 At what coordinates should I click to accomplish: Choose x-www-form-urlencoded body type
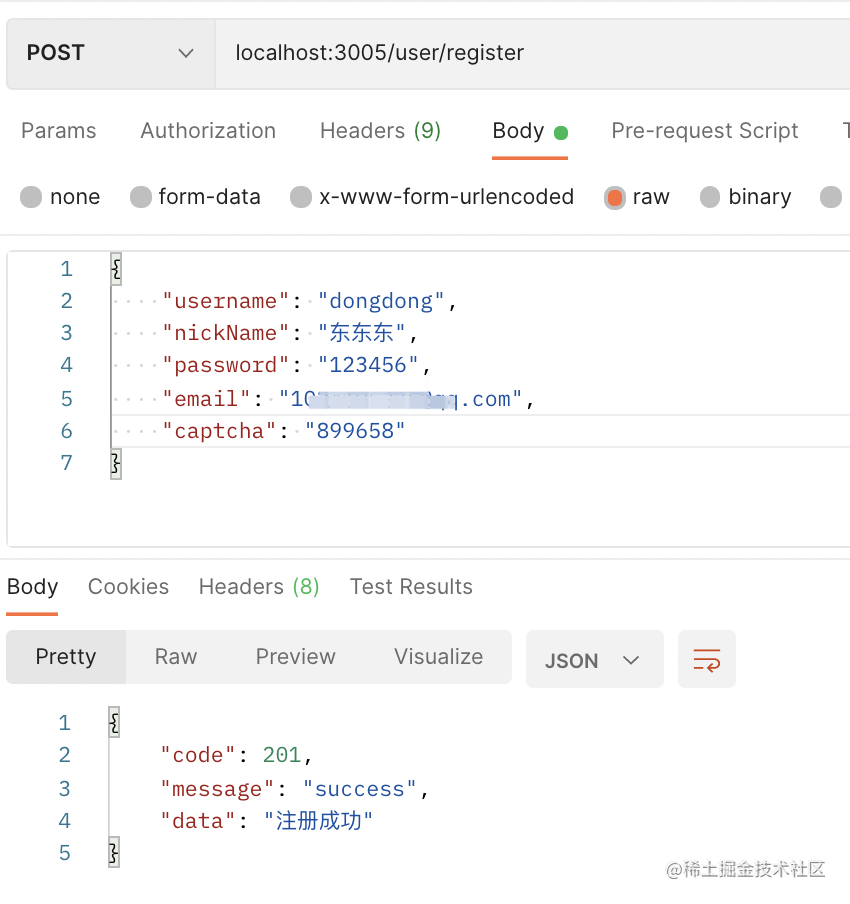coord(301,197)
